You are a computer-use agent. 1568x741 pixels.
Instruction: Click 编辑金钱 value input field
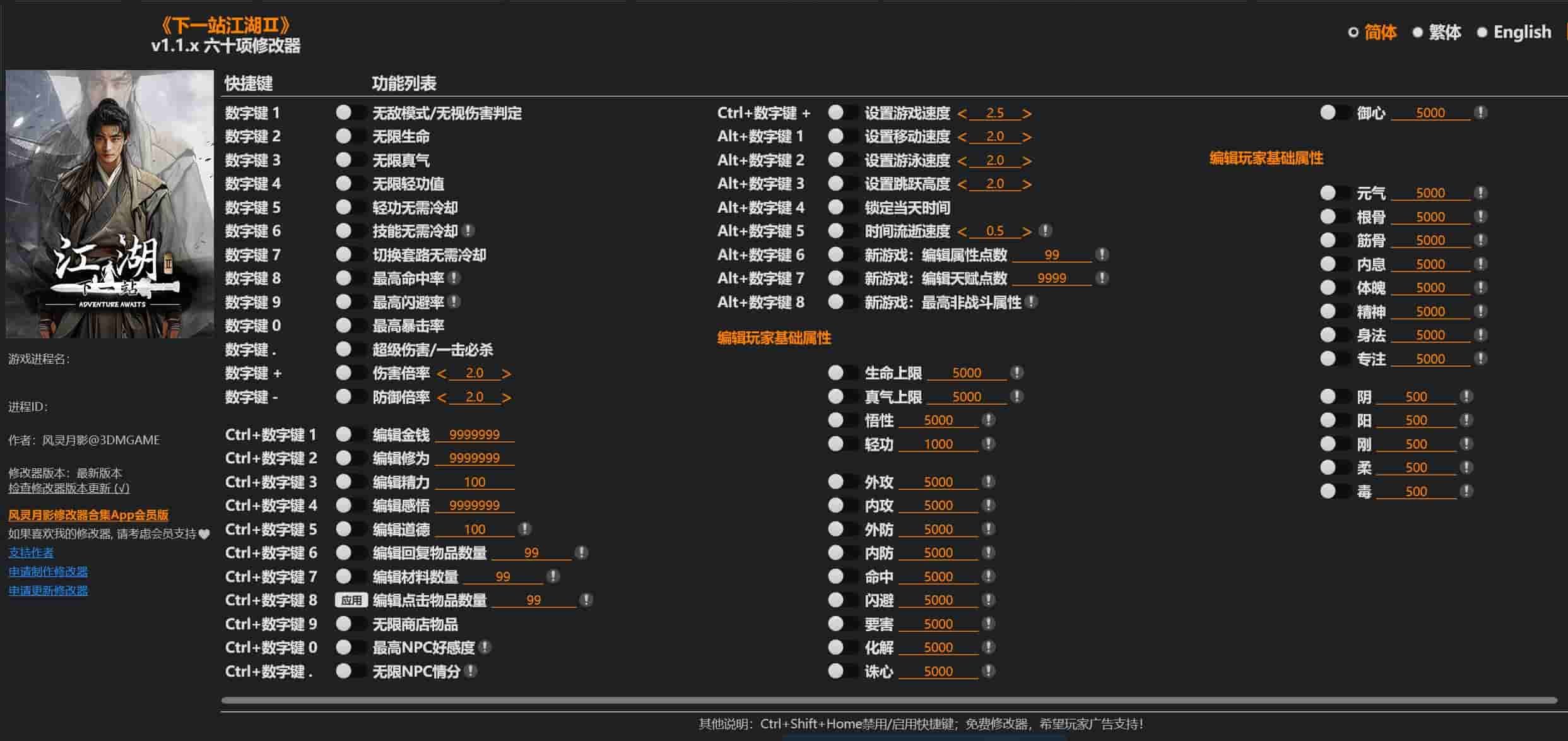click(x=475, y=435)
